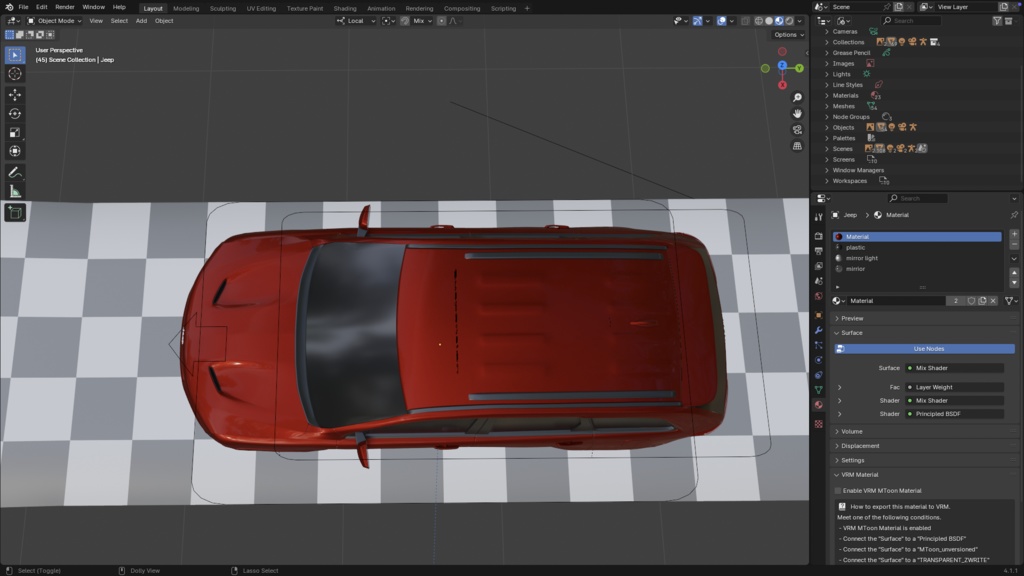Enable VRM MToon Material checkbox

click(838, 491)
